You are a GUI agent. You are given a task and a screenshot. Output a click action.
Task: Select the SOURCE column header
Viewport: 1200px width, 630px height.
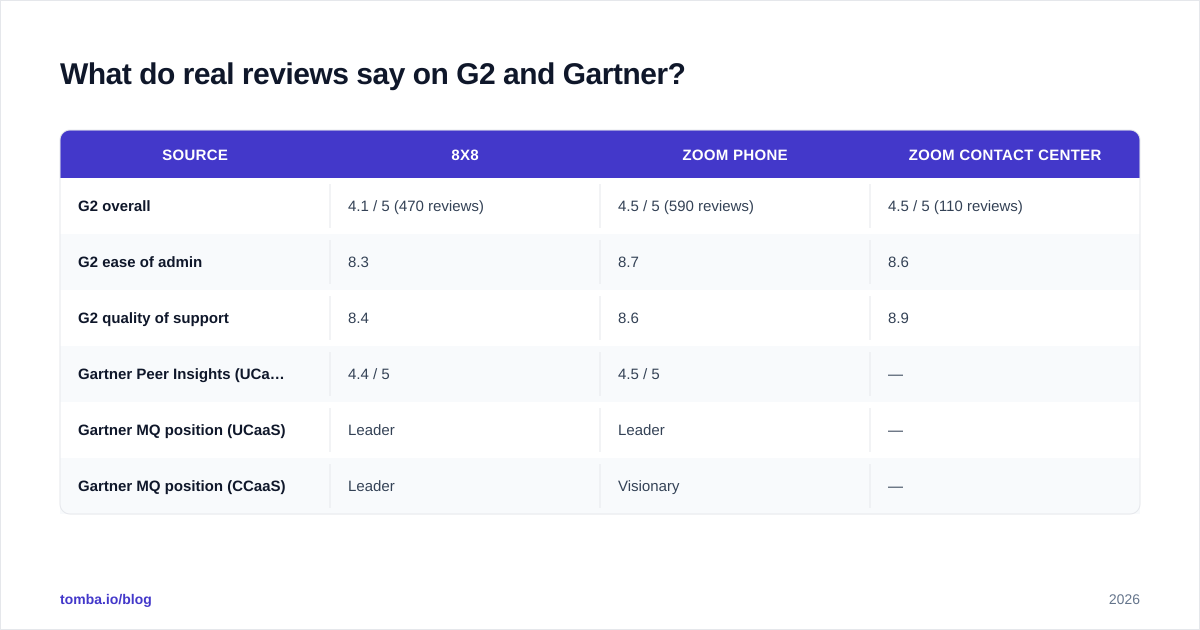[195, 155]
